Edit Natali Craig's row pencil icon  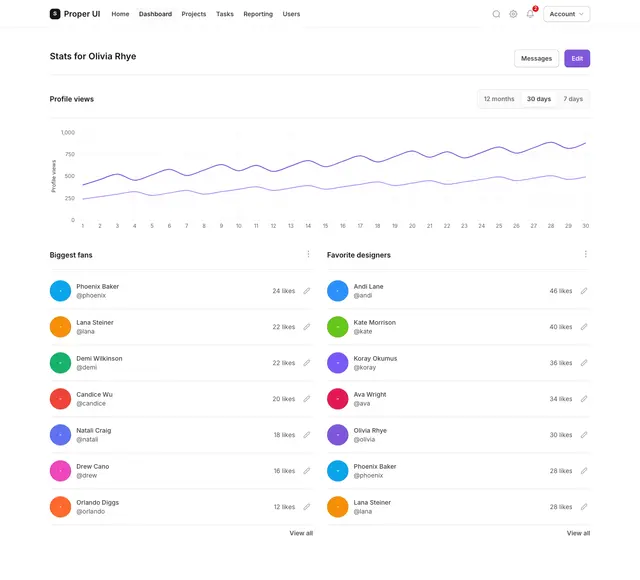307,435
